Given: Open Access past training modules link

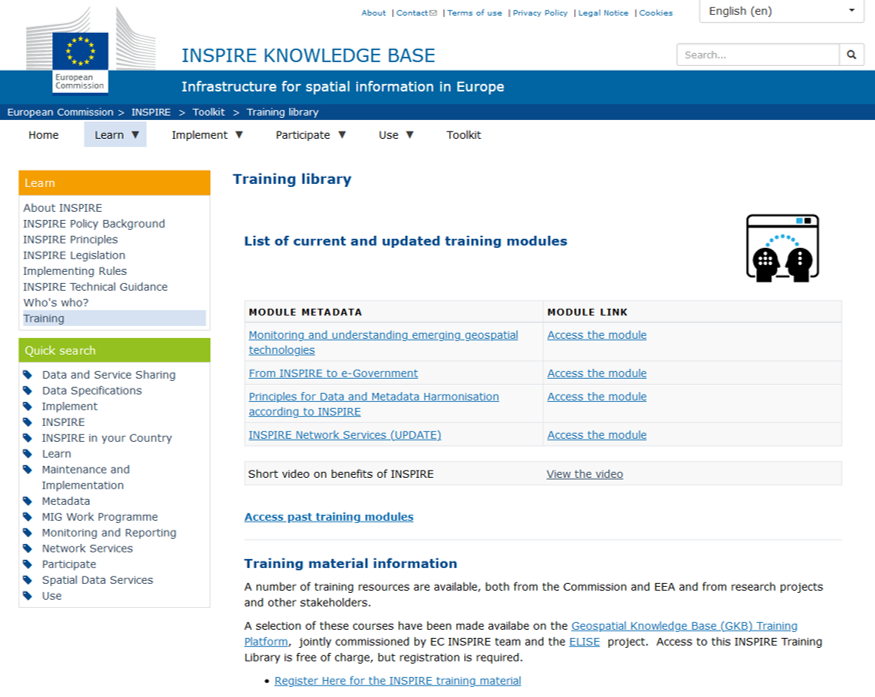Looking at the screenshot, I should [329, 517].
